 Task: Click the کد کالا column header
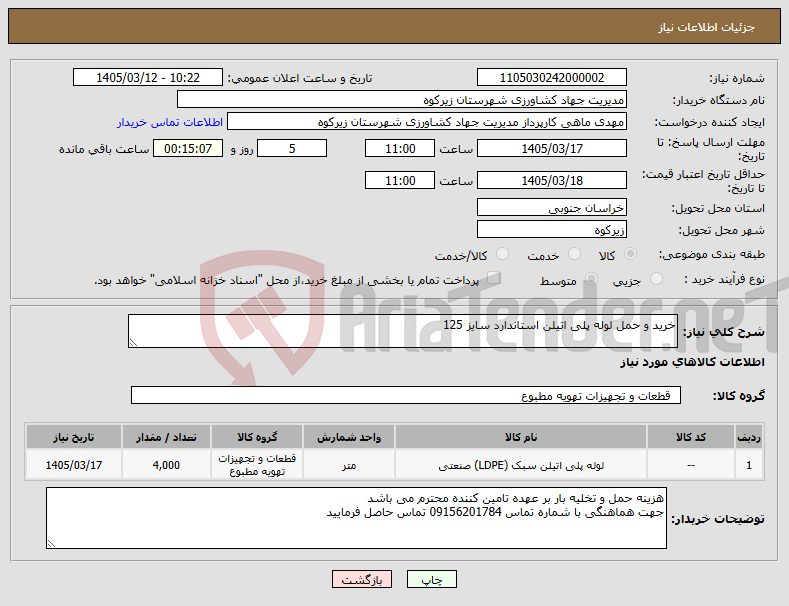click(x=690, y=437)
